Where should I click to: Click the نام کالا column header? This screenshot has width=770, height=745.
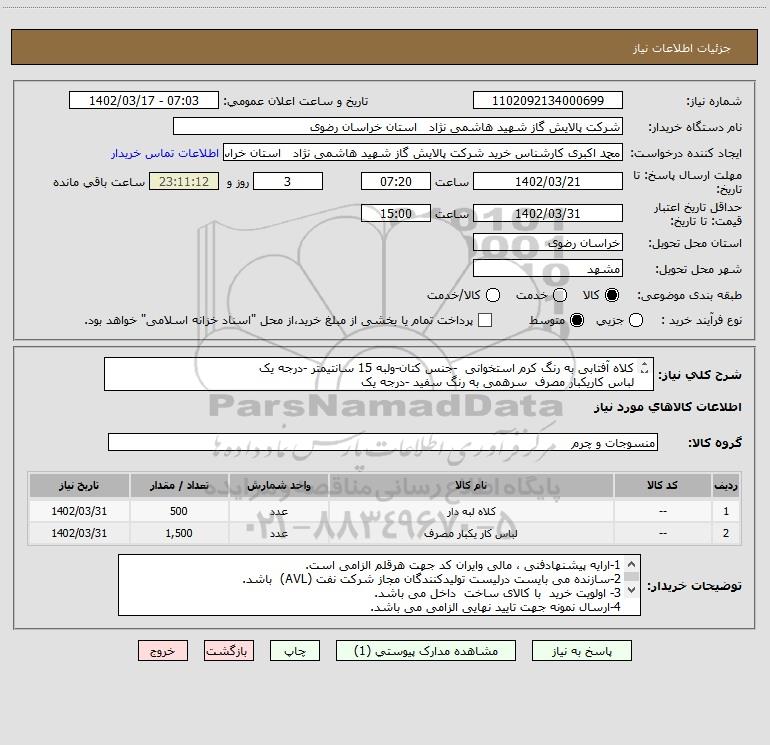pos(471,486)
